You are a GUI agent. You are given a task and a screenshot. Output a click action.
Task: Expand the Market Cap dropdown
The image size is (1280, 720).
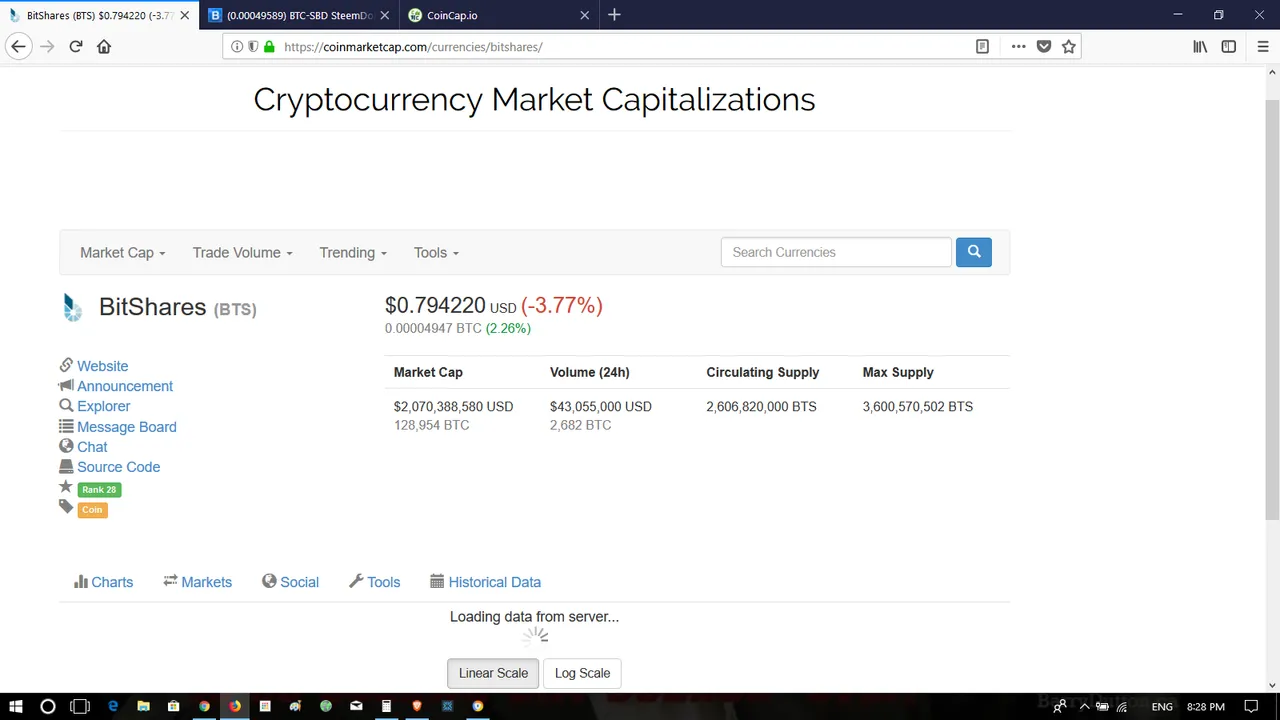[123, 253]
